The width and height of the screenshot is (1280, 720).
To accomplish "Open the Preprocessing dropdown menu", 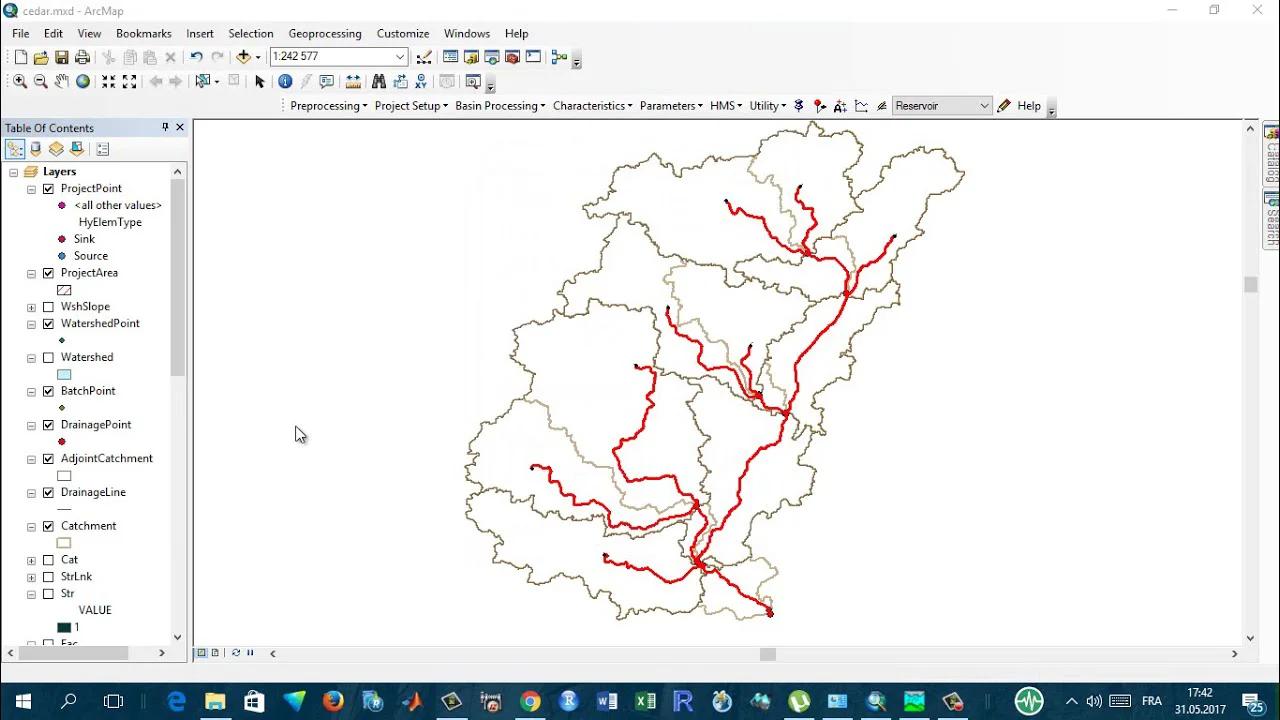I will tap(329, 106).
